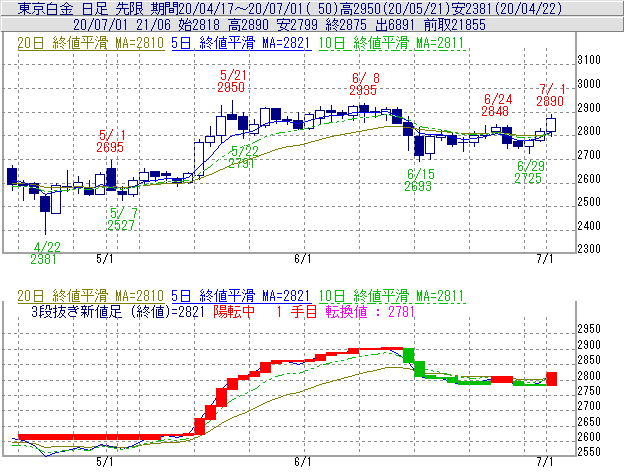Click the 前取21855 value in header
Viewport: 624px width, 474px height.
(455, 25)
